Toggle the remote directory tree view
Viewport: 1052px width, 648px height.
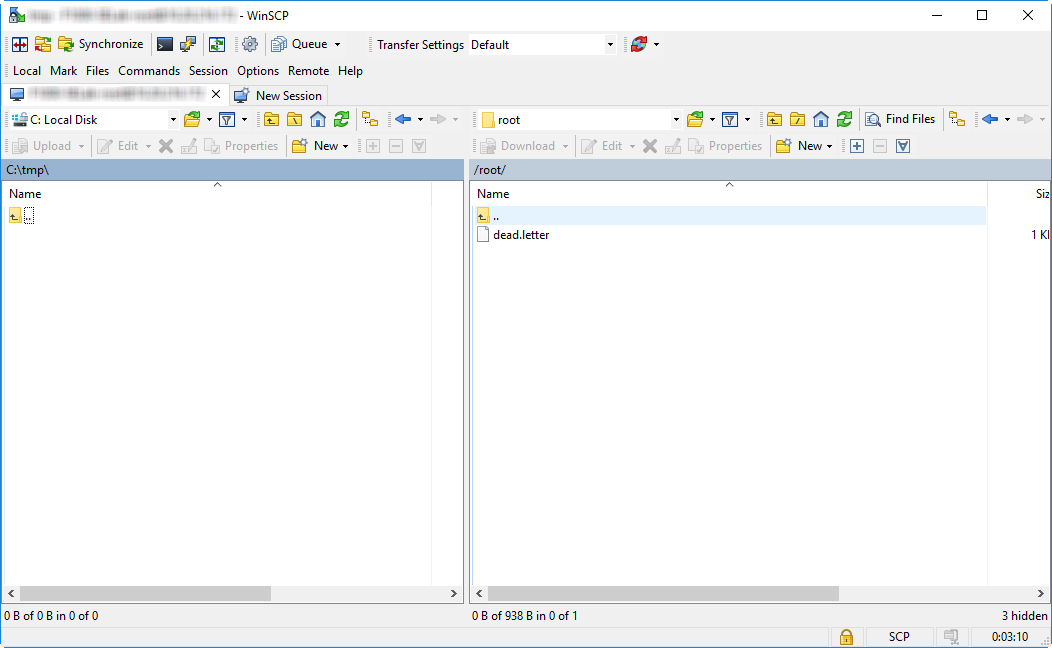click(957, 119)
